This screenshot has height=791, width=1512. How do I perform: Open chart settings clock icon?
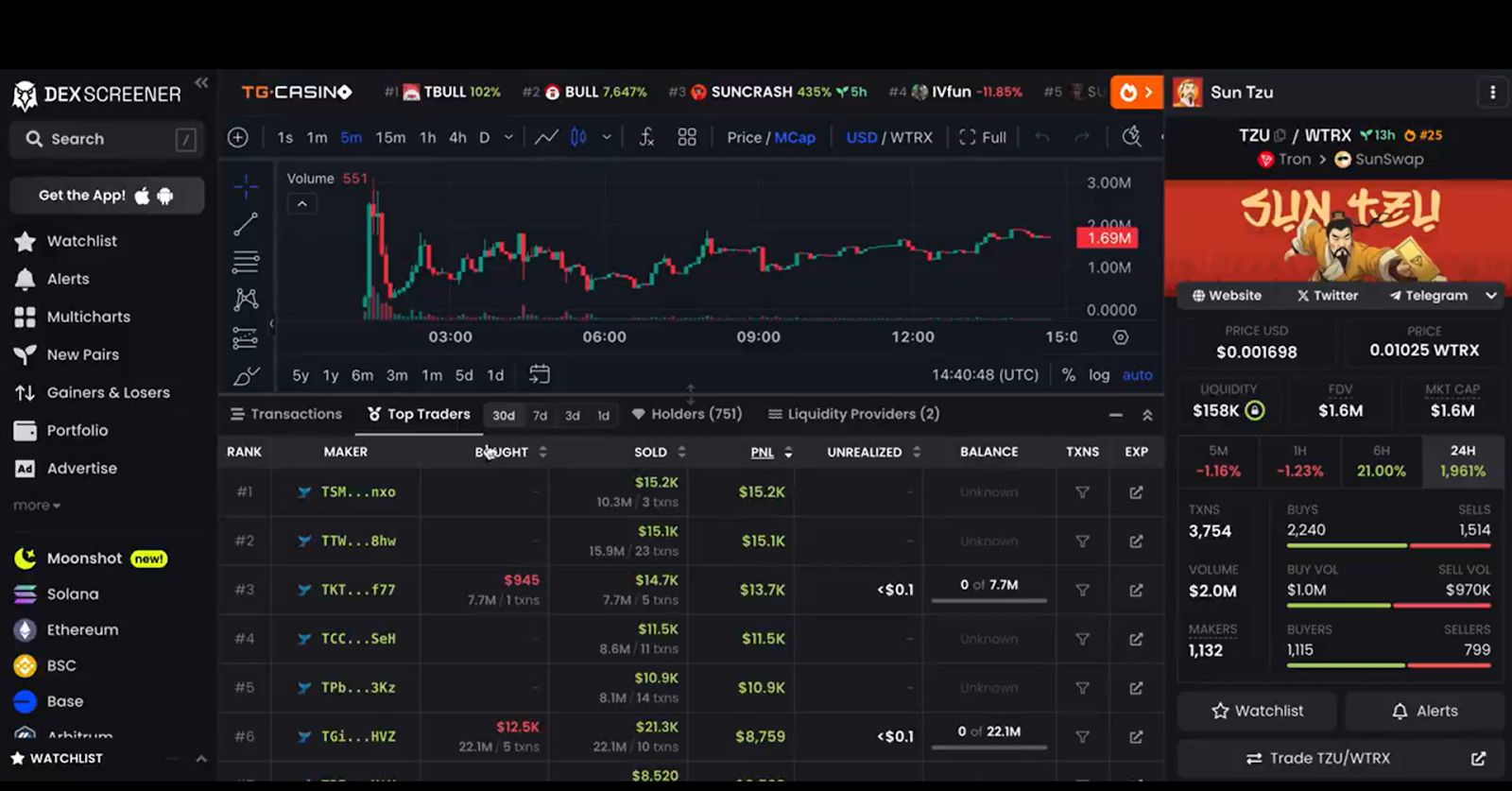coord(1131,137)
